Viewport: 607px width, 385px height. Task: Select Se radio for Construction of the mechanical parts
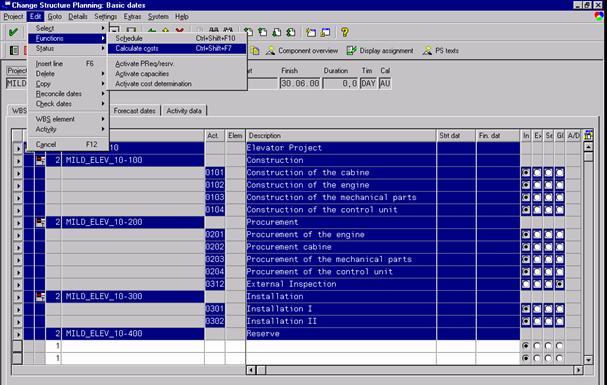[548, 197]
